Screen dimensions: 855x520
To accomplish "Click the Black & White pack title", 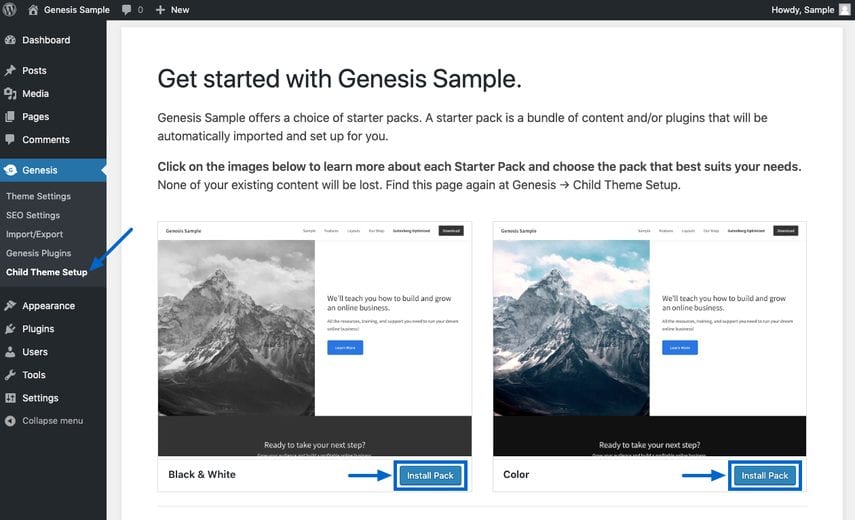I will (202, 474).
